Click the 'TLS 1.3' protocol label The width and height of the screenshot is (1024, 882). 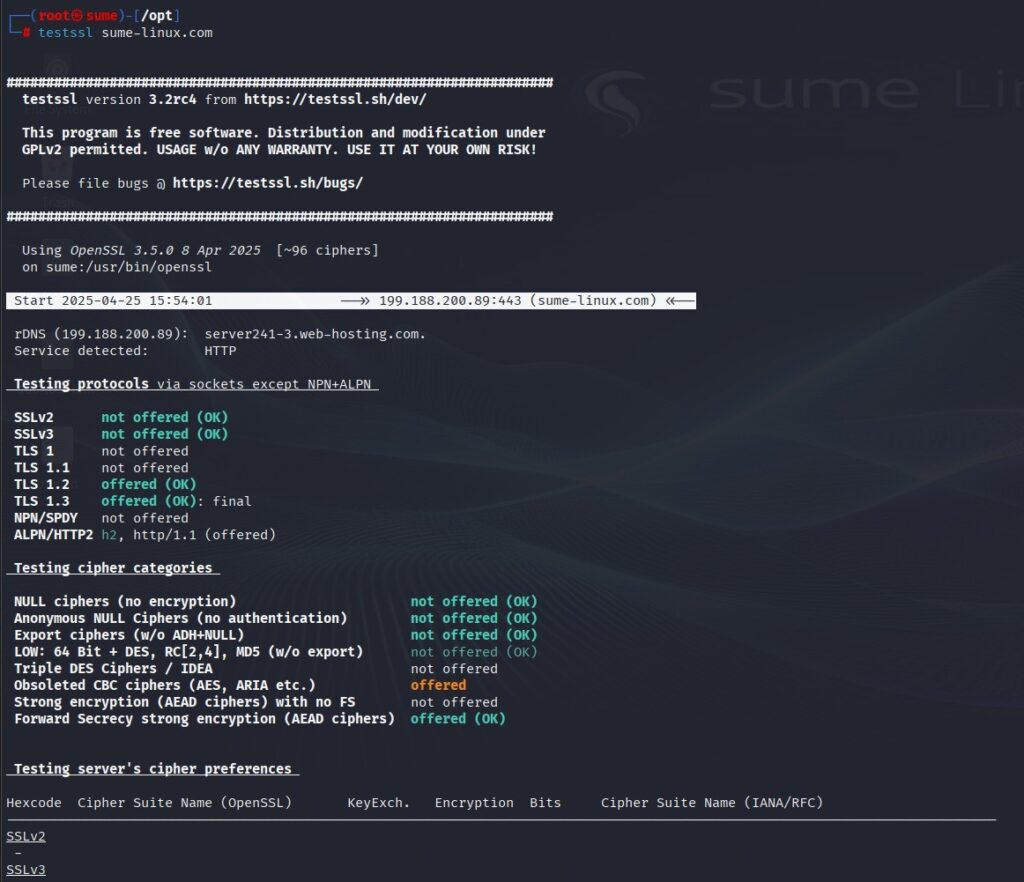tap(42, 501)
